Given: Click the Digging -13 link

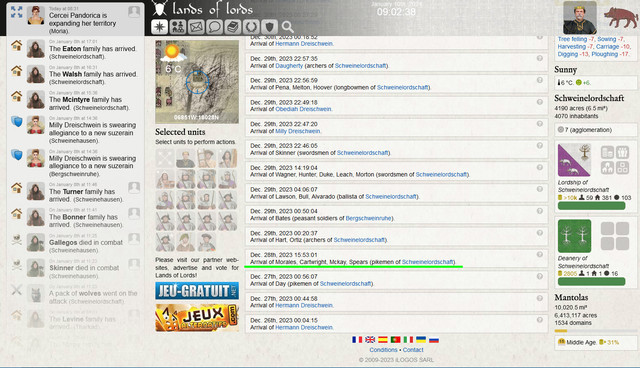Looking at the screenshot, I should tap(573, 54).
